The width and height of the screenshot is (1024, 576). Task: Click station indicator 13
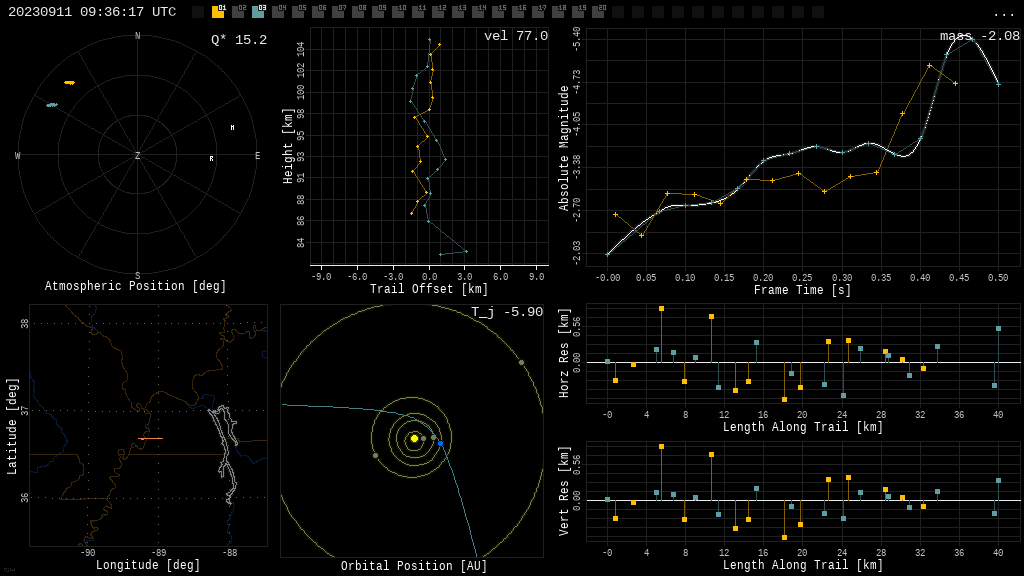tap(458, 12)
